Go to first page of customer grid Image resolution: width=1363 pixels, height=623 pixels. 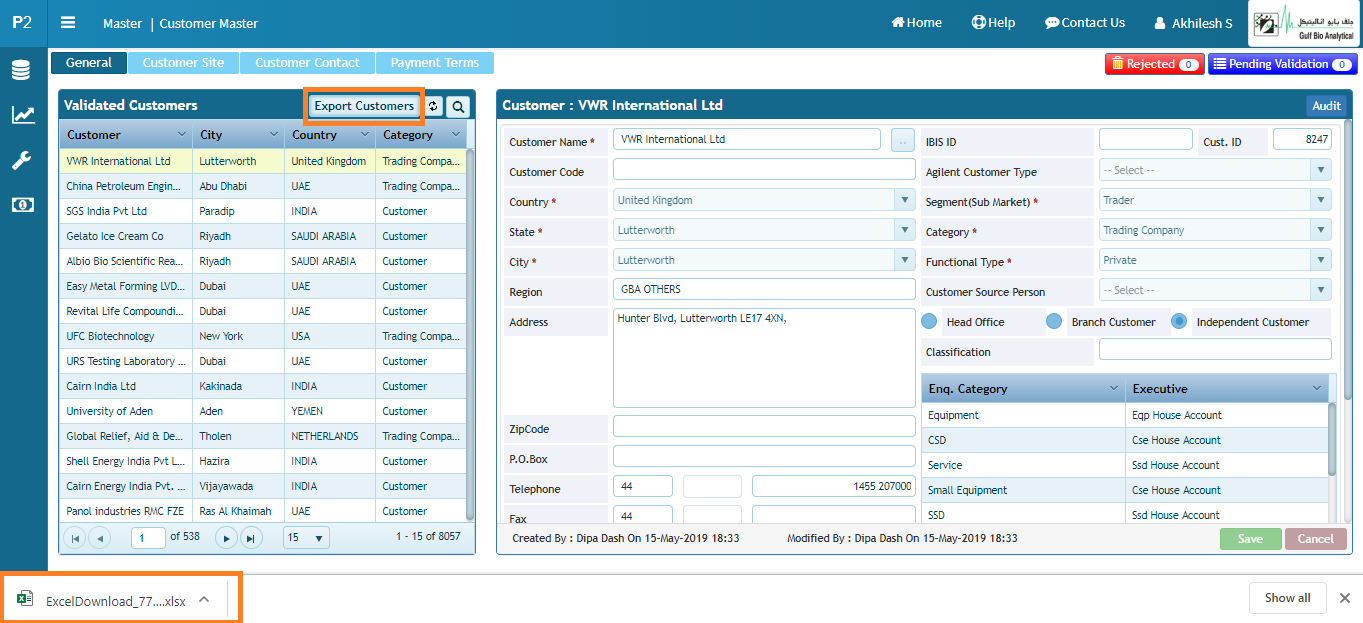click(74, 538)
